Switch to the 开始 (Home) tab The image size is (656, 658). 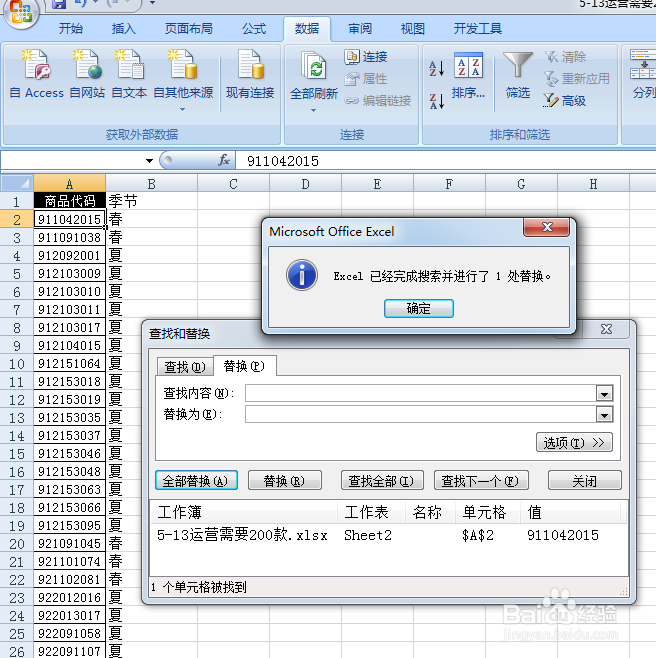pos(71,29)
